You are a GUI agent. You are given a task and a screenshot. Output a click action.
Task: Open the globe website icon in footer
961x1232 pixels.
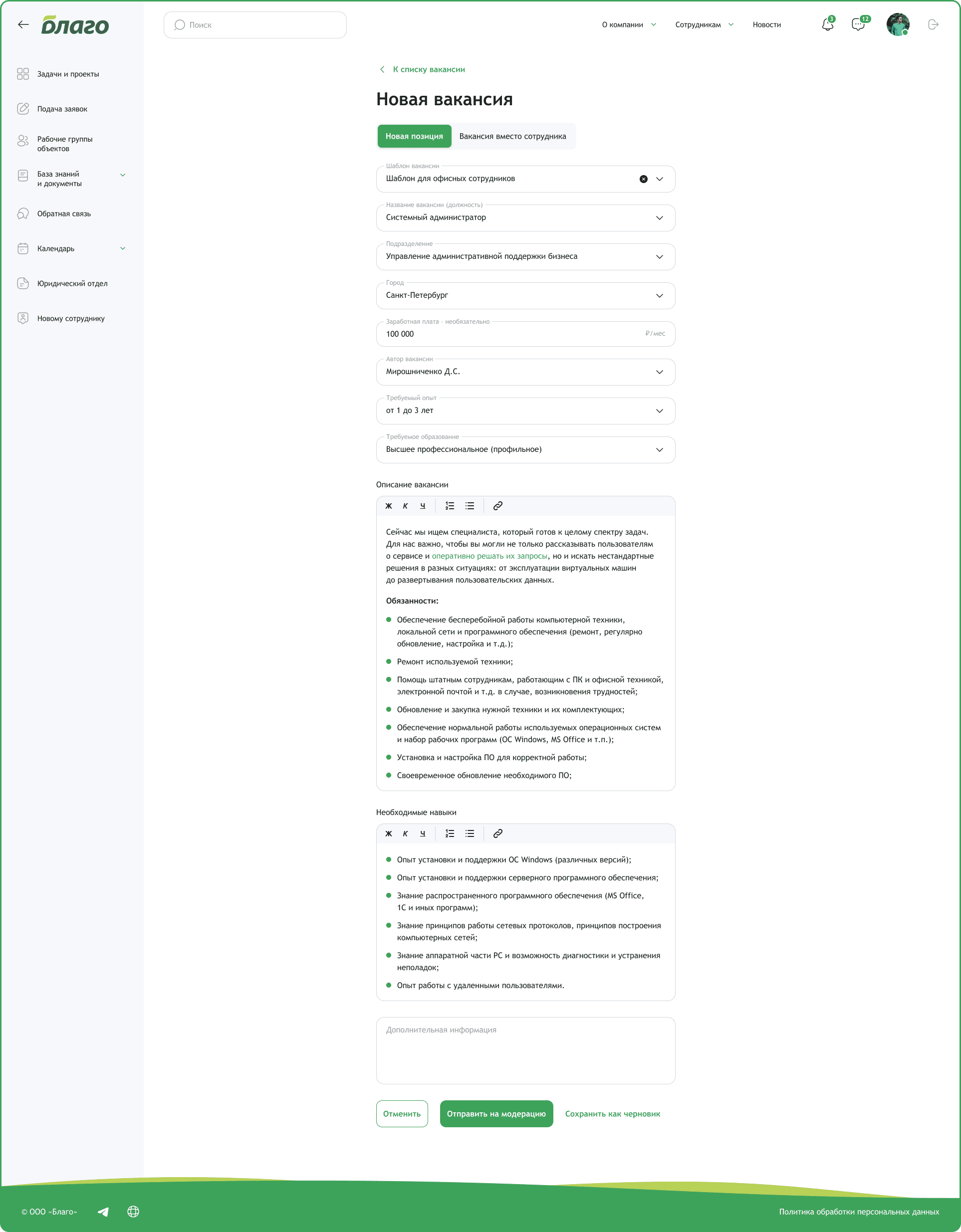[133, 1212]
